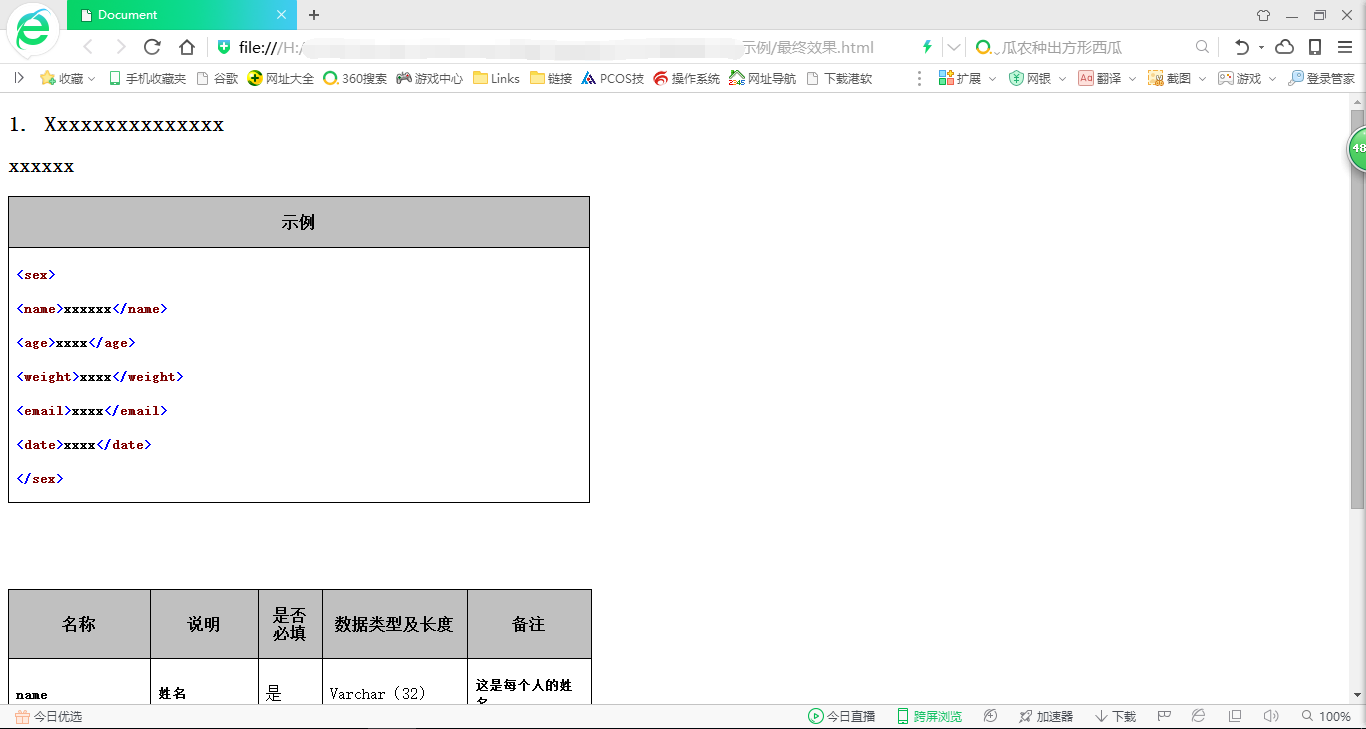1366x729 pixels.
Task: Click the window split icon in status bar
Action: click(1235, 716)
